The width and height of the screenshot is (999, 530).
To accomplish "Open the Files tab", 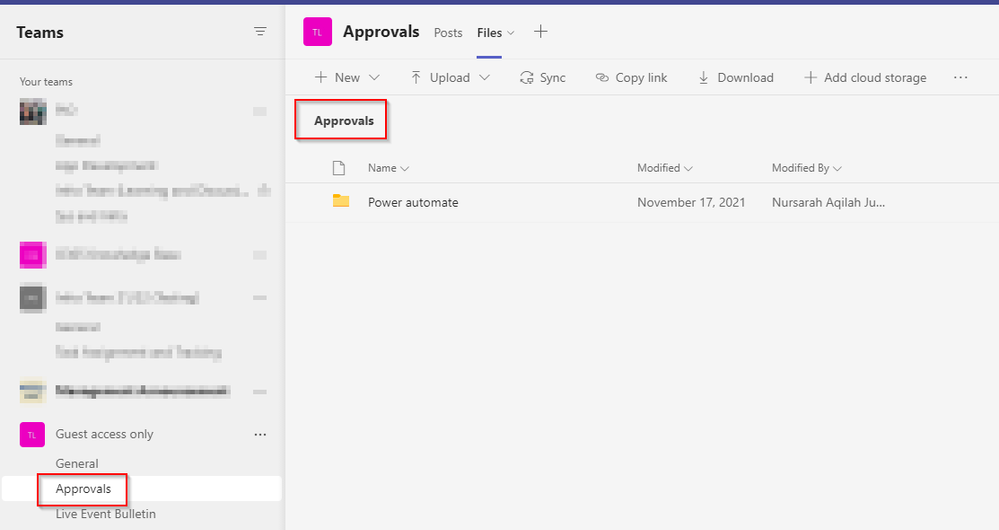I will [x=489, y=32].
